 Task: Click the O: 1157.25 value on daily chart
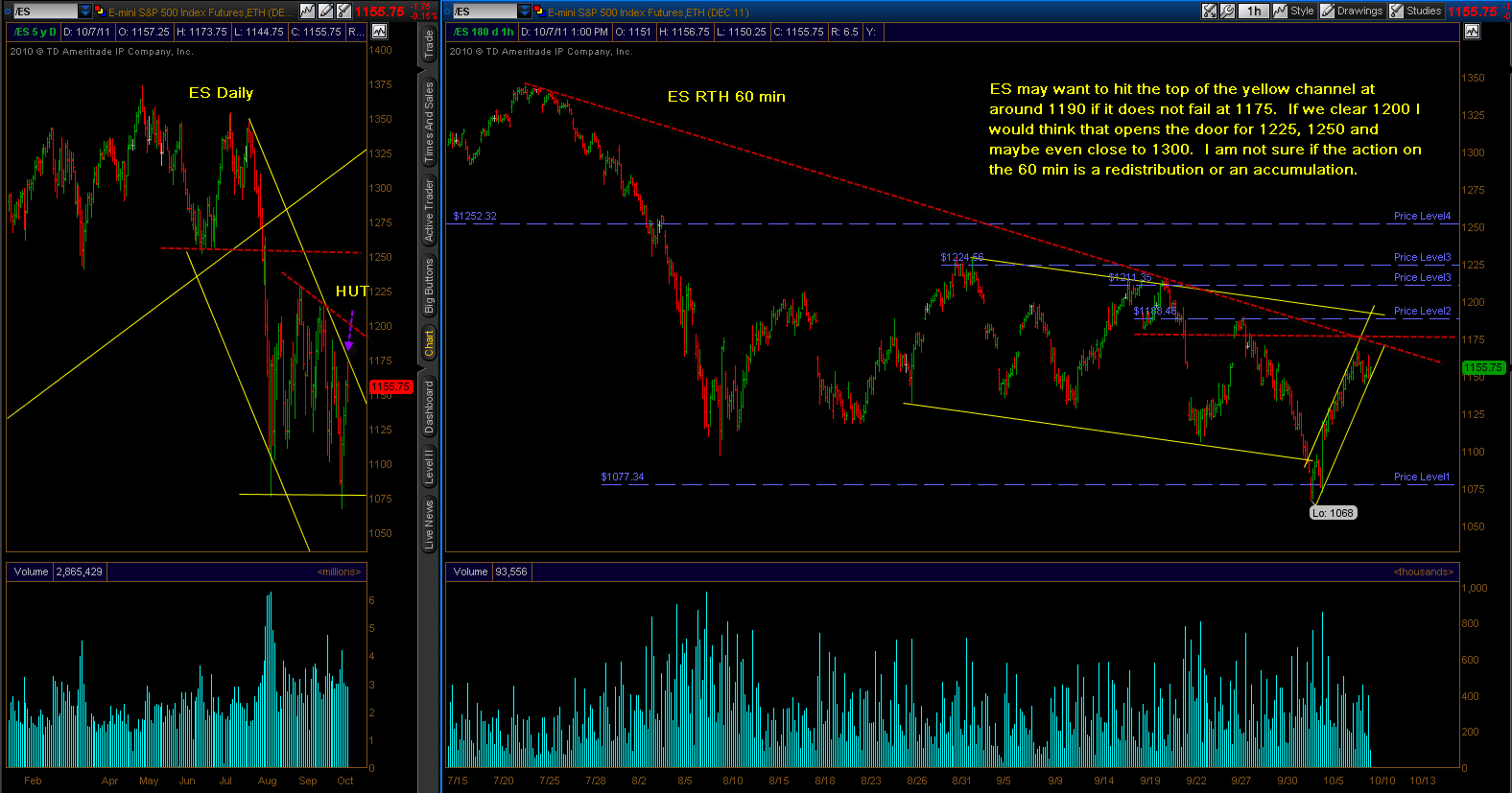click(x=144, y=32)
